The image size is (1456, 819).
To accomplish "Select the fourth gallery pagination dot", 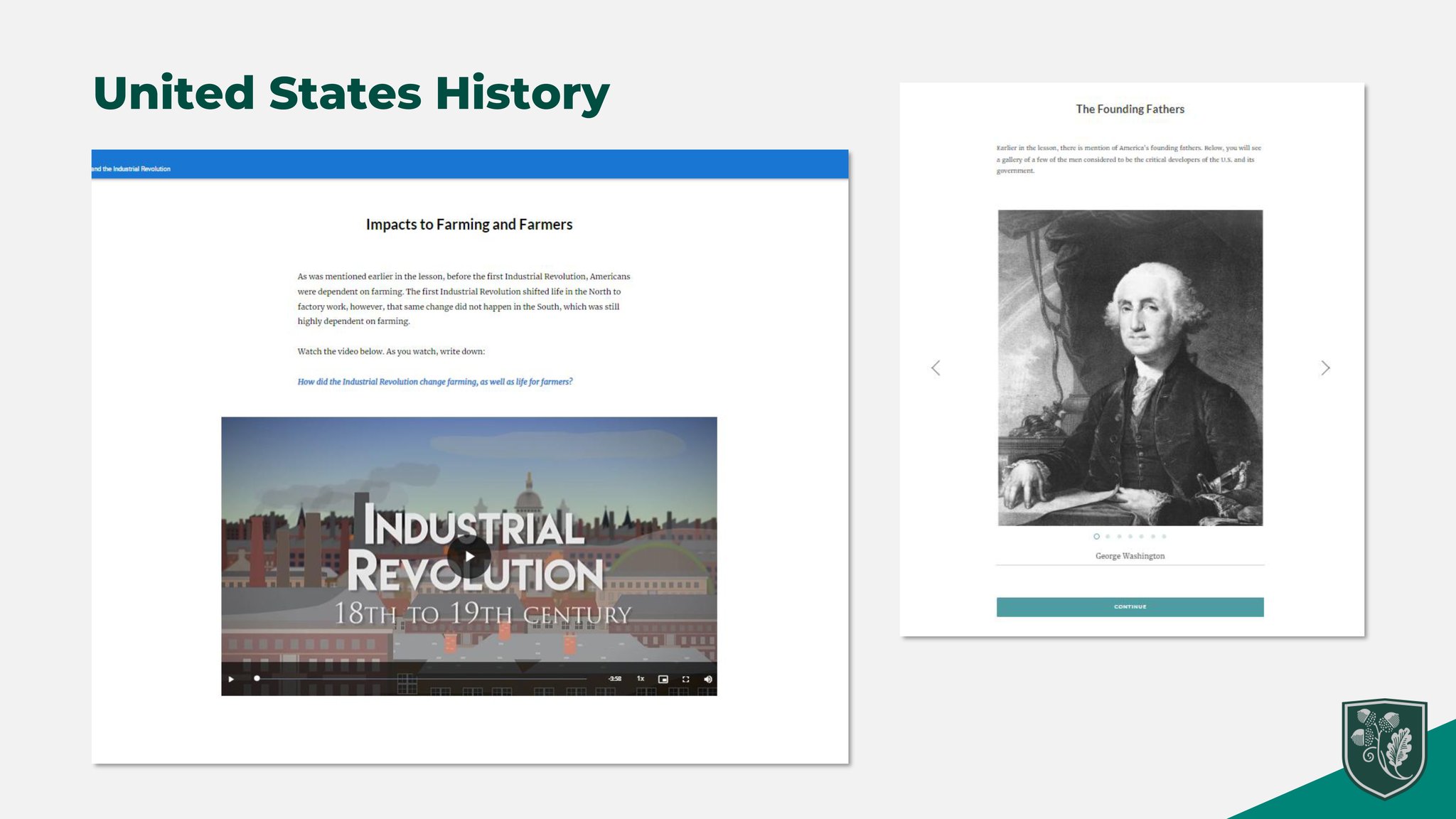I will (1130, 536).
